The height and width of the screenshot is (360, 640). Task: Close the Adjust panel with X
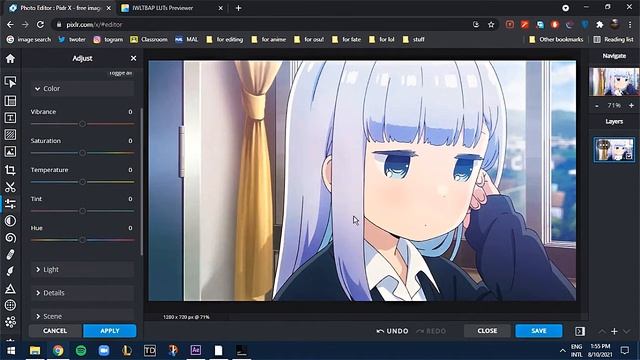click(x=133, y=58)
